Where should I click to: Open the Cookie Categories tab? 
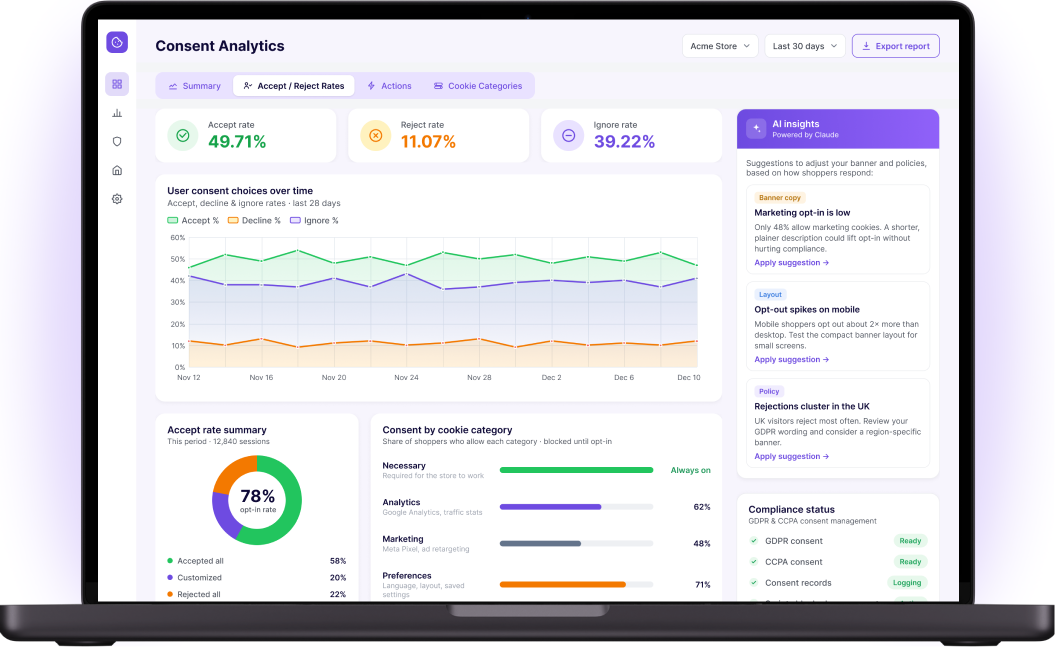tap(478, 86)
